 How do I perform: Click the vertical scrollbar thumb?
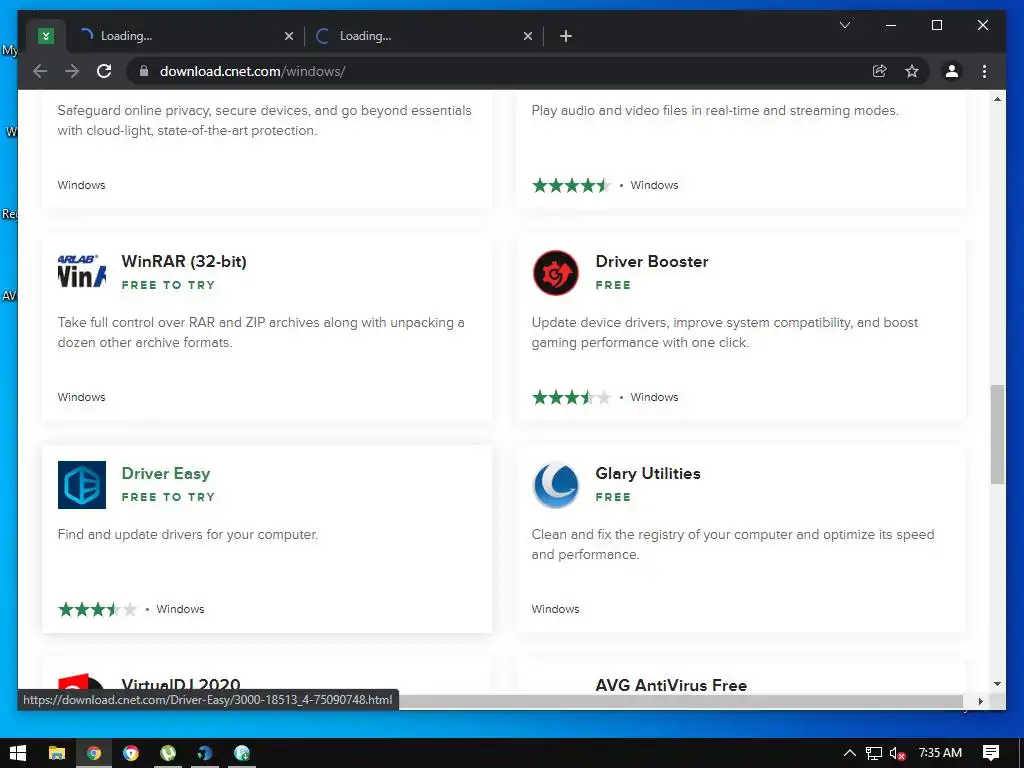[x=997, y=434]
